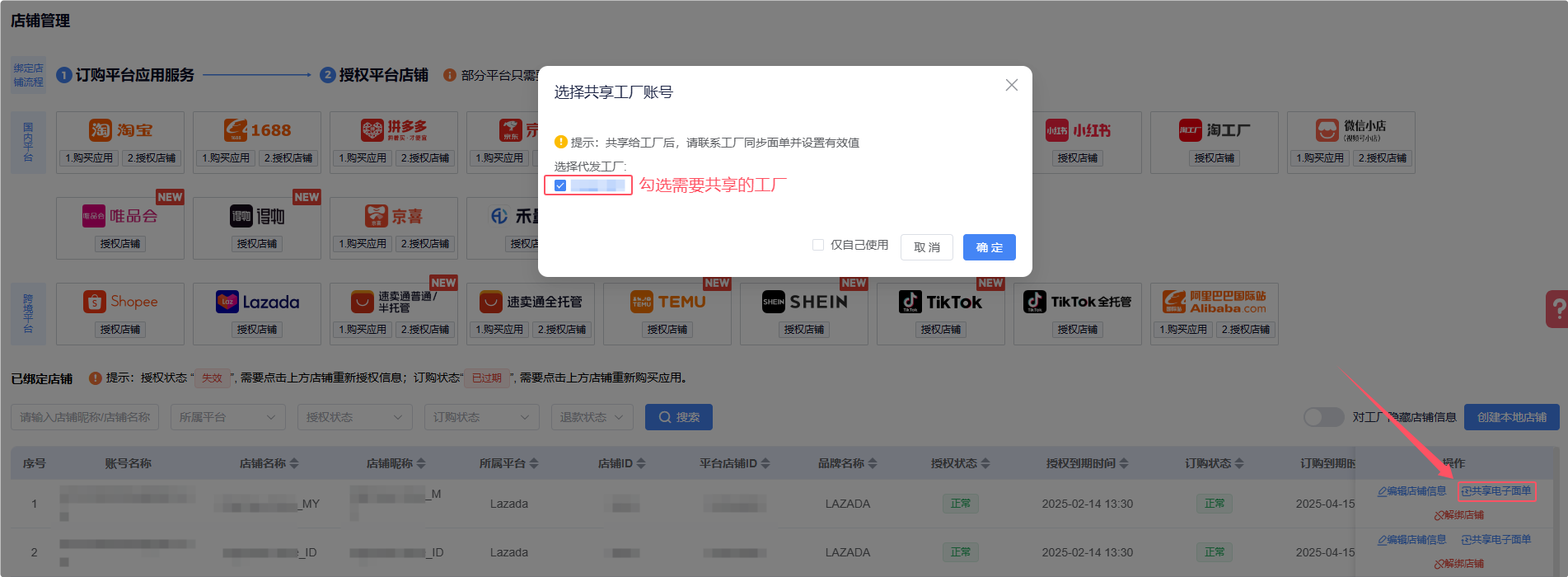1568x577 pixels.
Task: Click the 唯品会 platform logo
Action: pos(120,216)
